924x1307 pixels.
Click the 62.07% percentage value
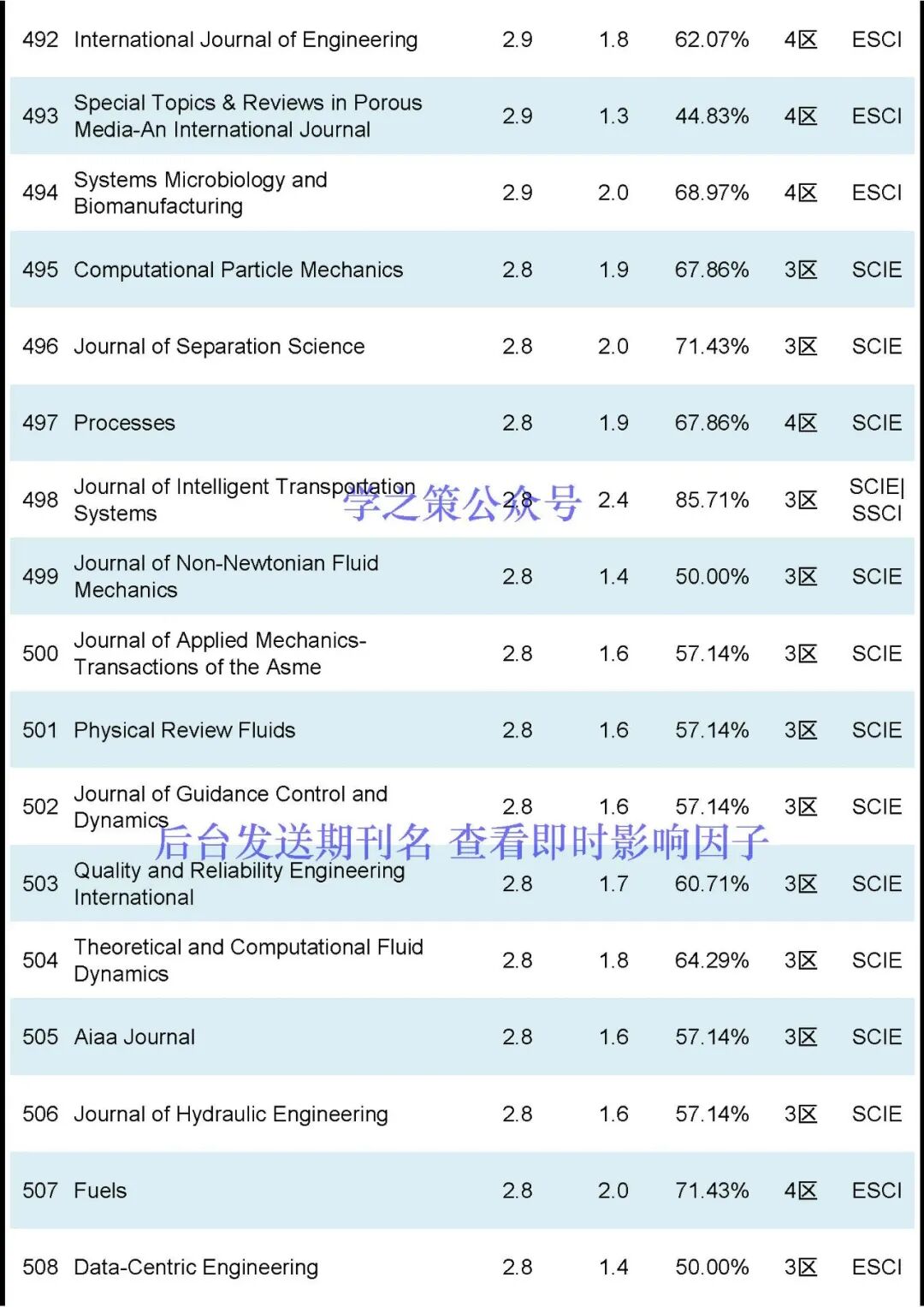tap(712, 40)
